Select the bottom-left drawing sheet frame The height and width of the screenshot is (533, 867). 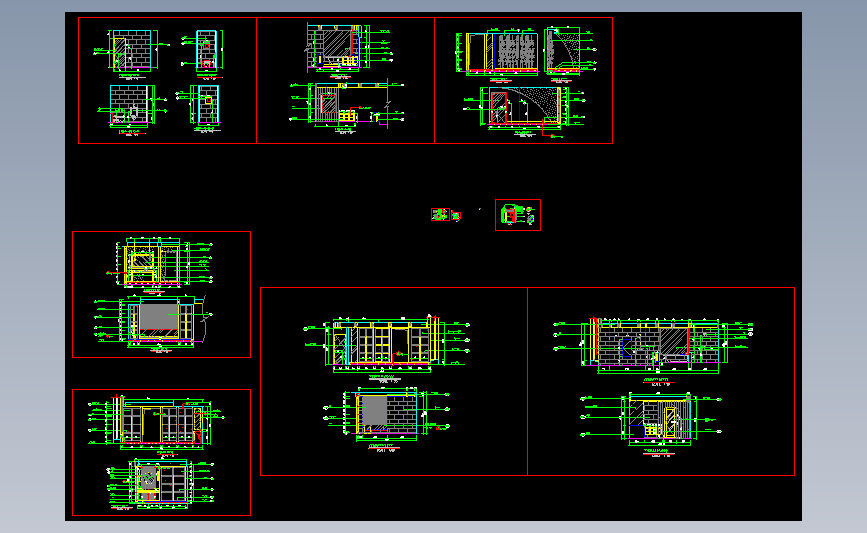(x=161, y=453)
